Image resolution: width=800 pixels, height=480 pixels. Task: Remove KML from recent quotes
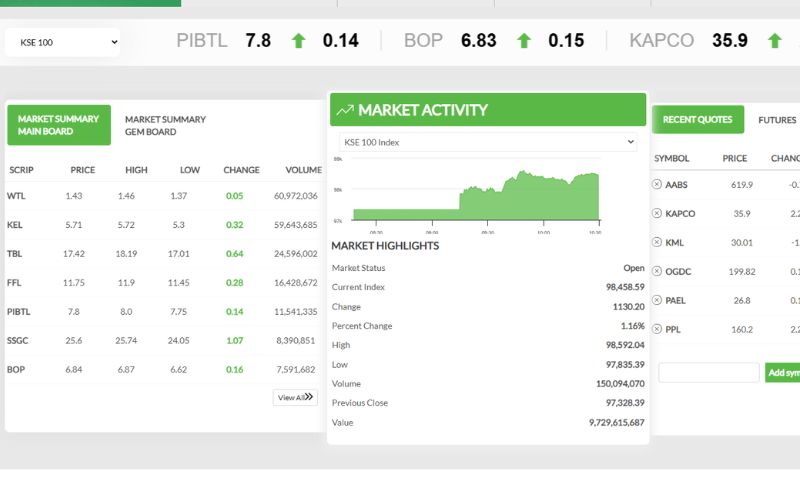657,242
